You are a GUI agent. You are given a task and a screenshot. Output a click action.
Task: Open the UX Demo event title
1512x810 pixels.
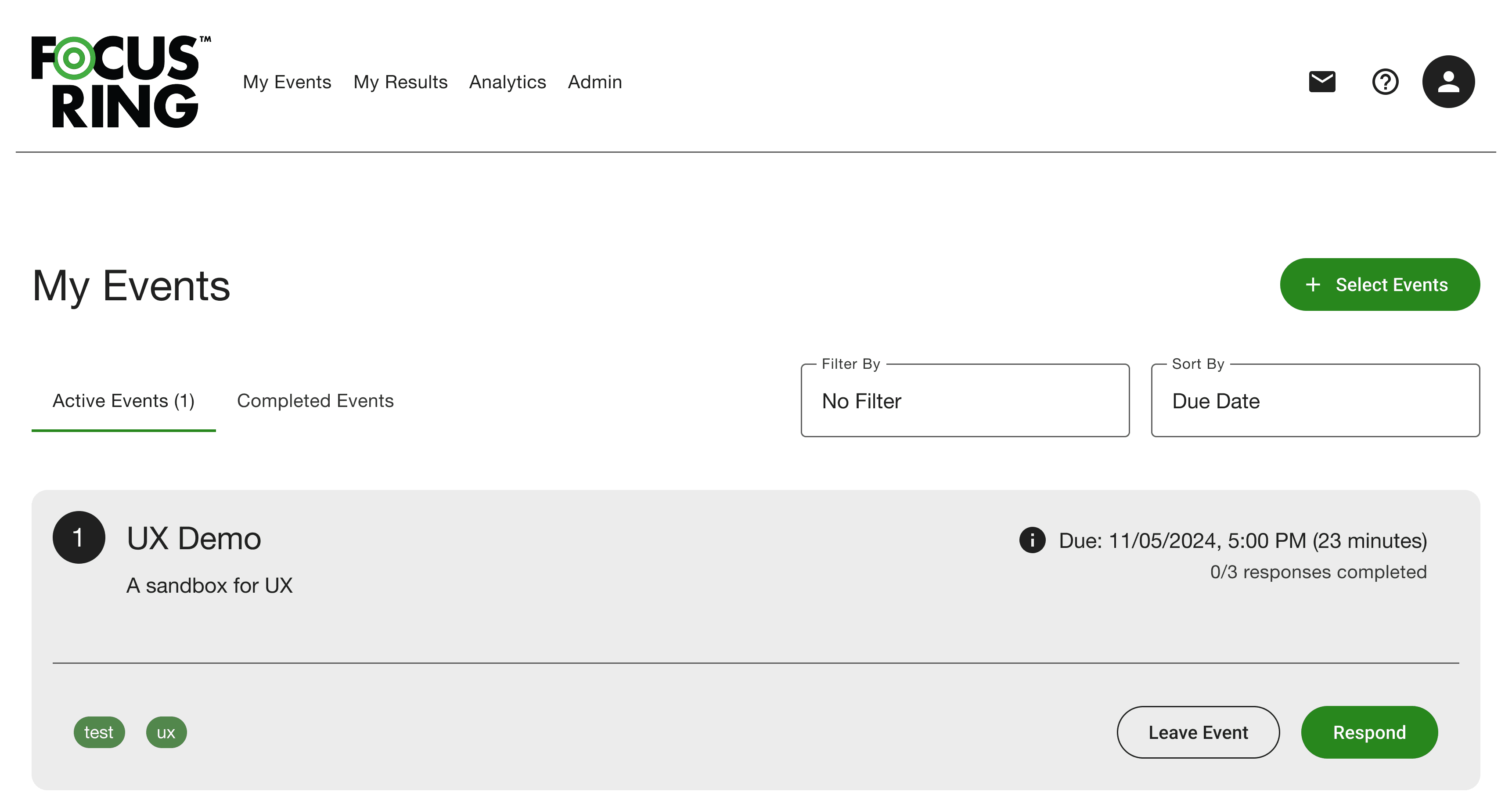[x=194, y=538]
